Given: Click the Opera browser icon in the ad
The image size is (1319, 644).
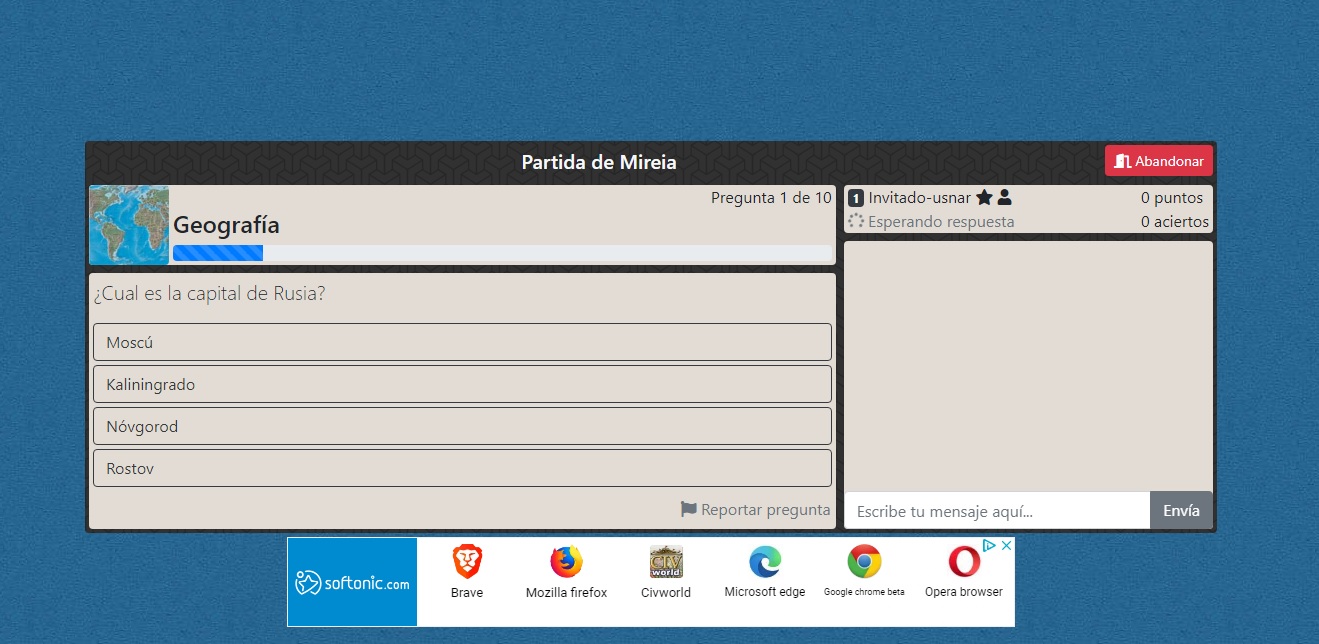Looking at the screenshot, I should click(x=963, y=562).
